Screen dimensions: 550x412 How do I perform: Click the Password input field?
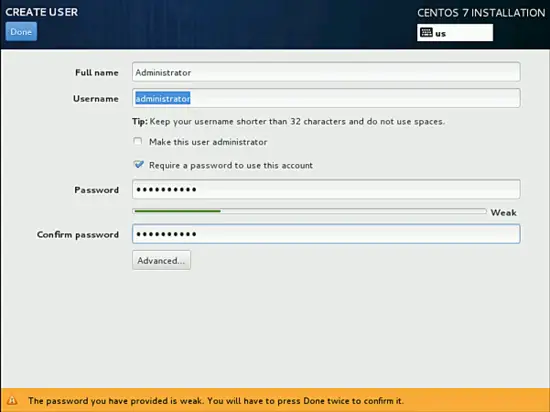326,189
